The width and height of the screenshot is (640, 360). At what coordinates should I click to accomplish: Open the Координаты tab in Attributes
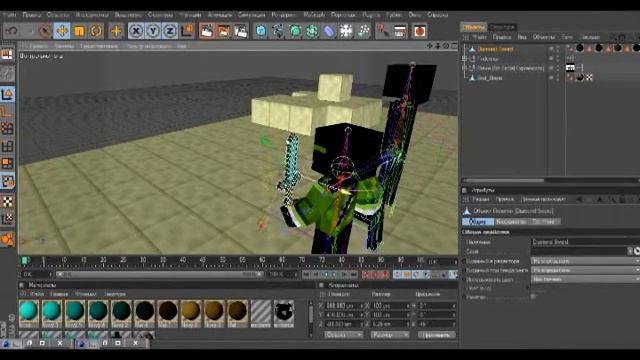511,222
